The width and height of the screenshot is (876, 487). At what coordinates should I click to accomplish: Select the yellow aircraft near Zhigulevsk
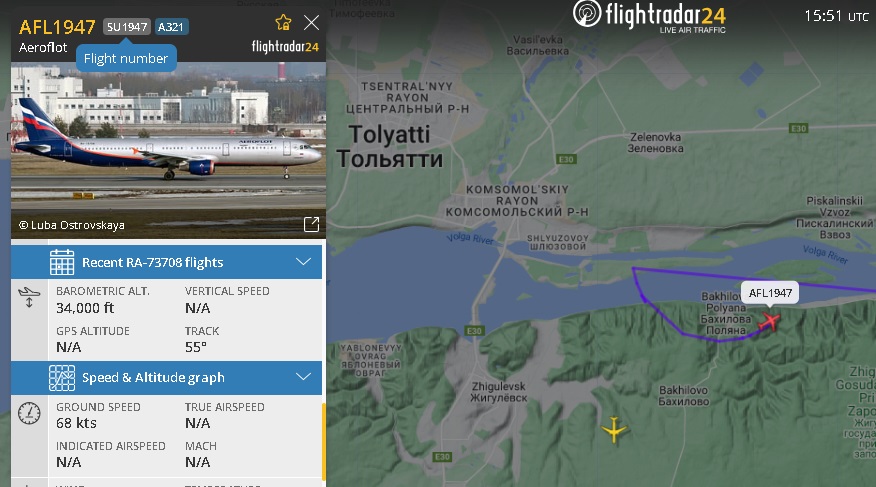(x=614, y=430)
